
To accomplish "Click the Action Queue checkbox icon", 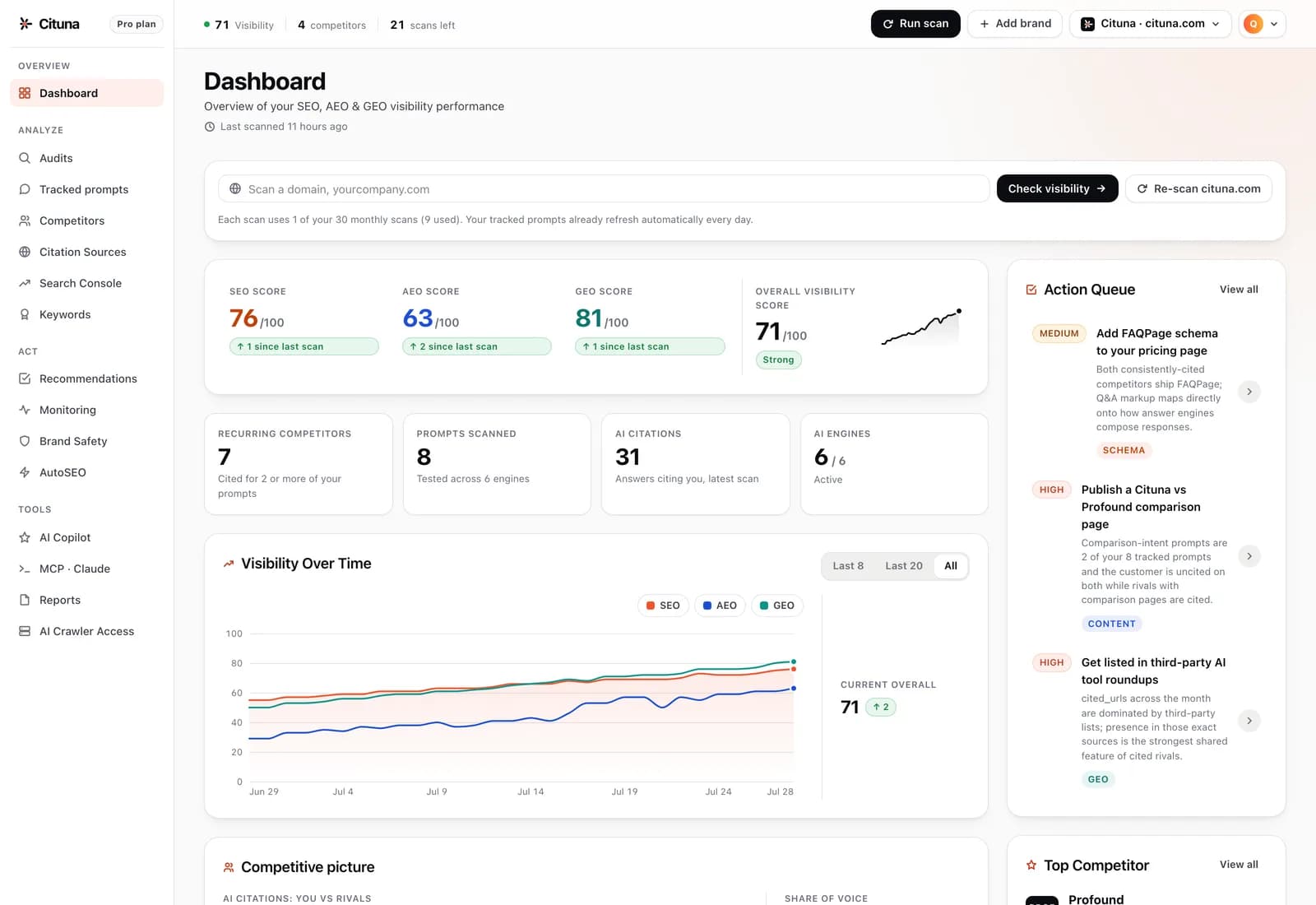I will click(1031, 290).
